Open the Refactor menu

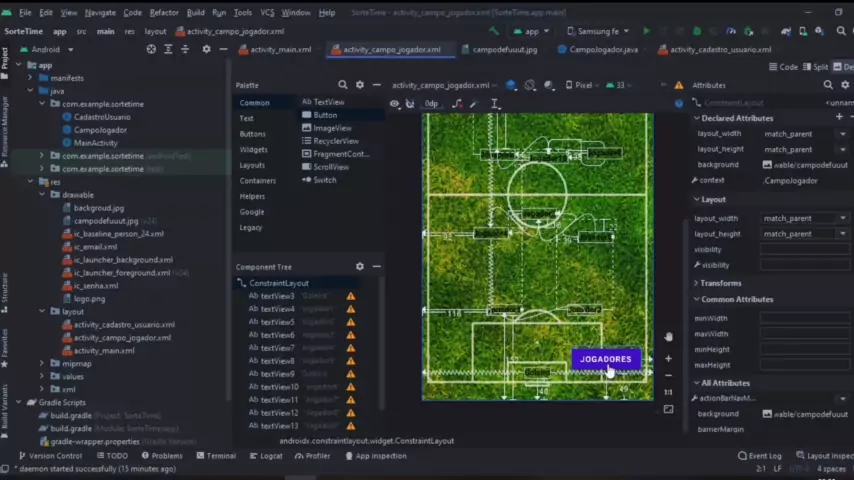coord(164,13)
